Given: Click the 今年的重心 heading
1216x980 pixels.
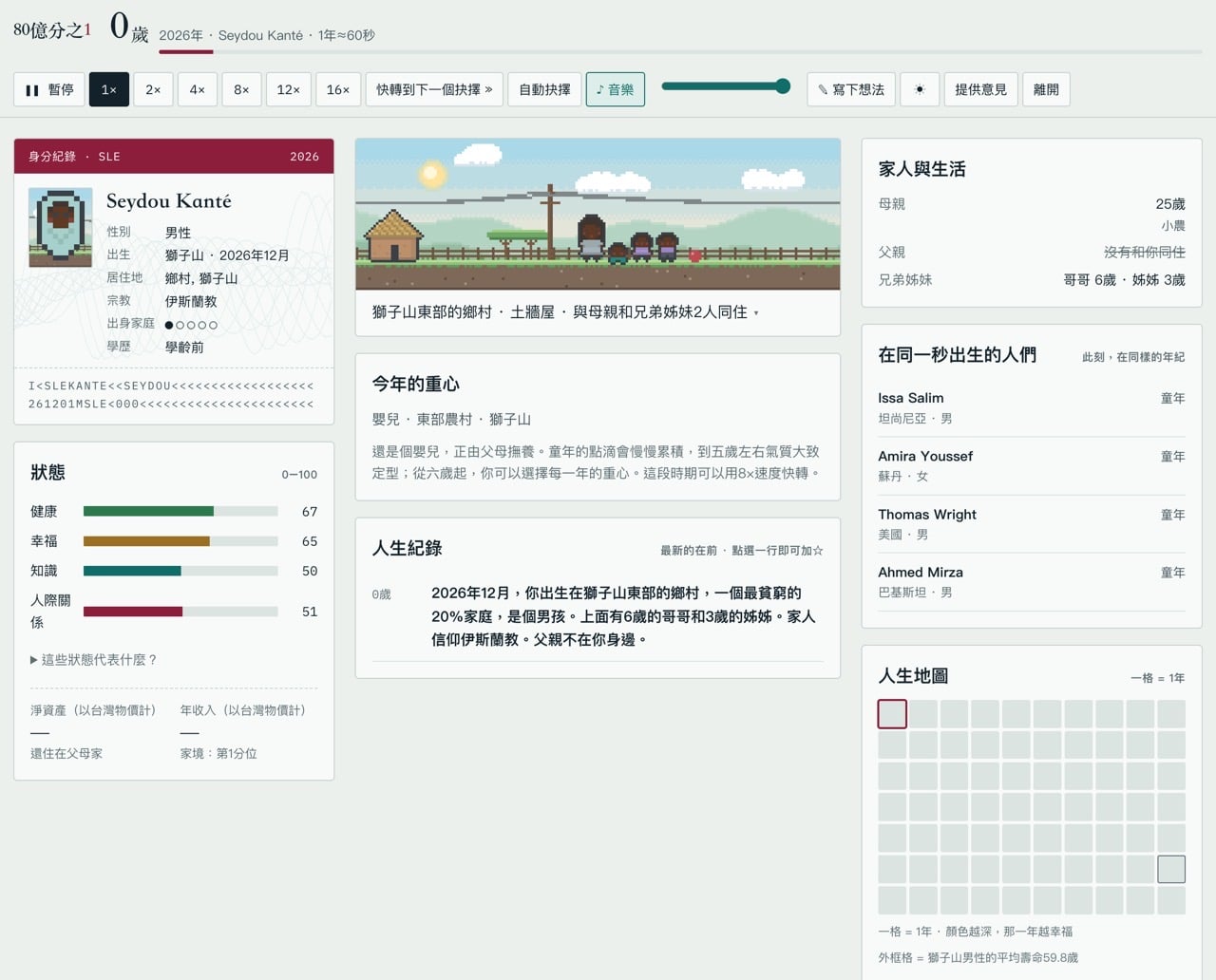Looking at the screenshot, I should click(x=416, y=384).
